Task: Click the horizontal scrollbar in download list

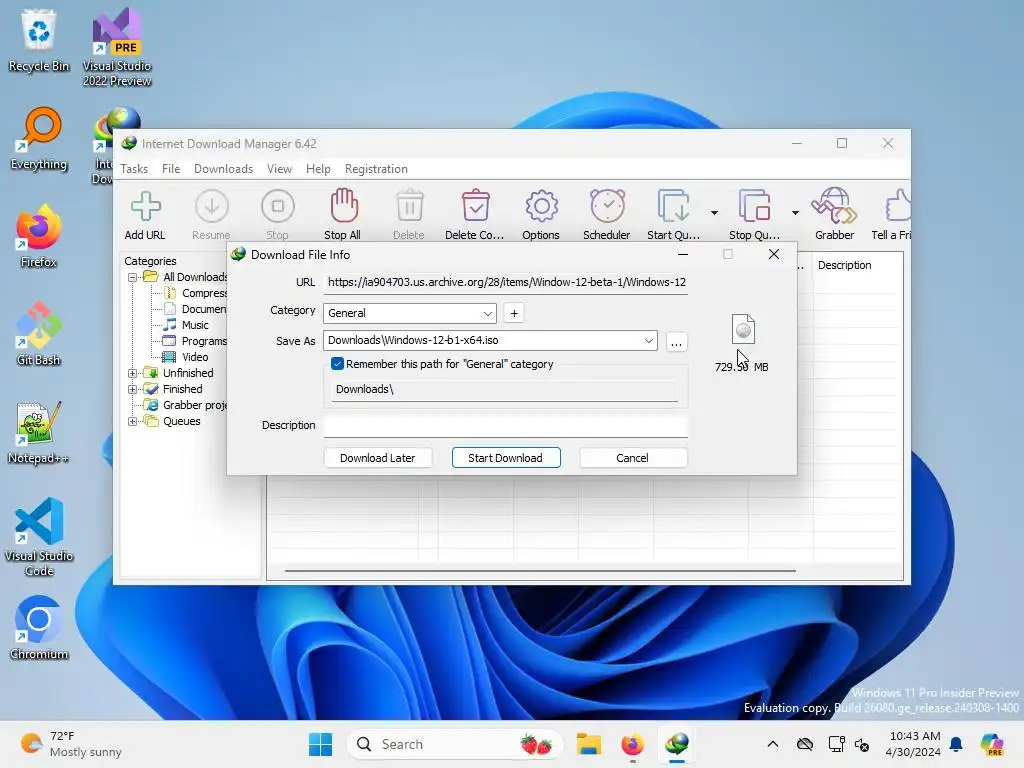Action: click(540, 571)
